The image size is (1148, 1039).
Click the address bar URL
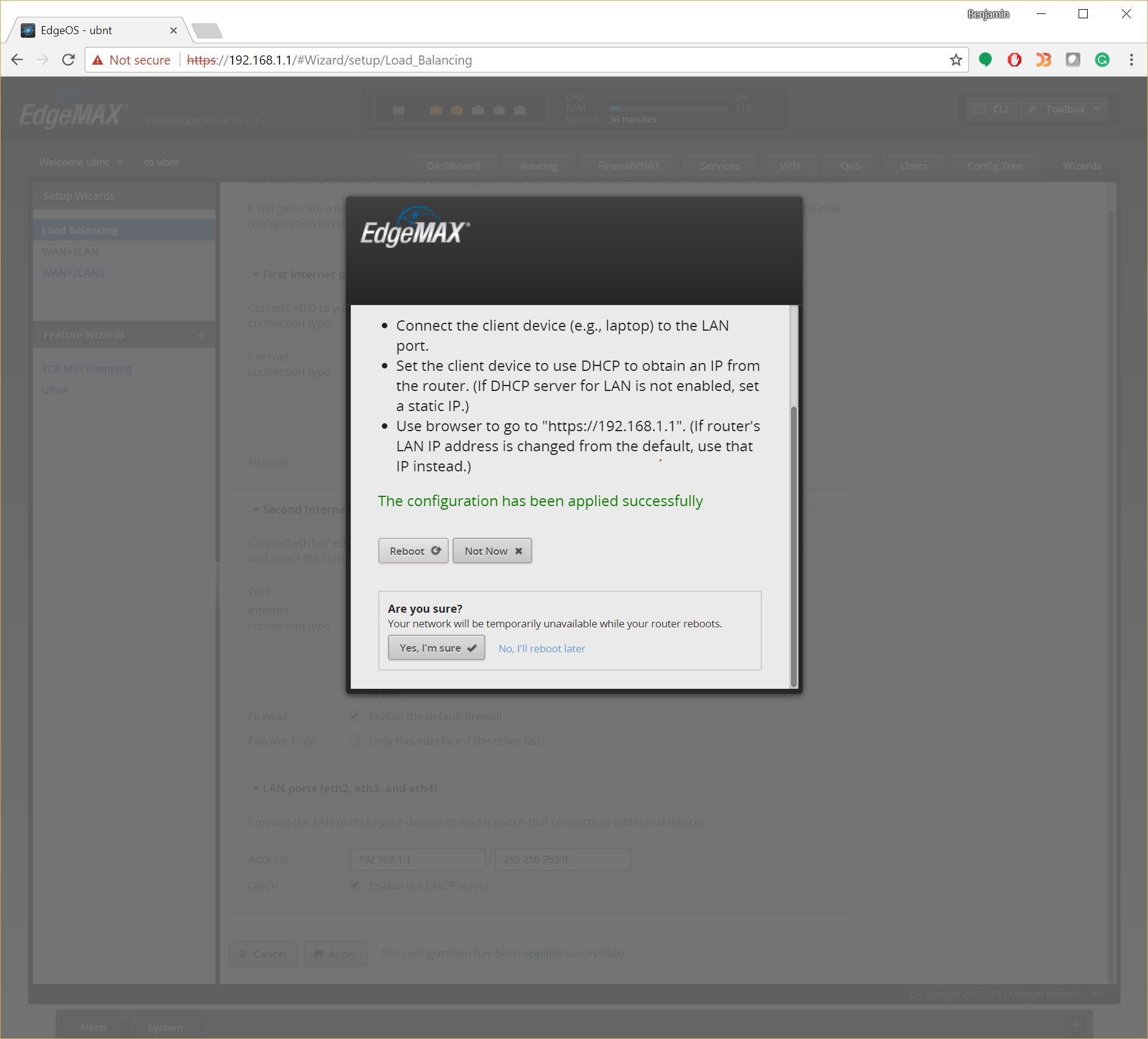[329, 60]
